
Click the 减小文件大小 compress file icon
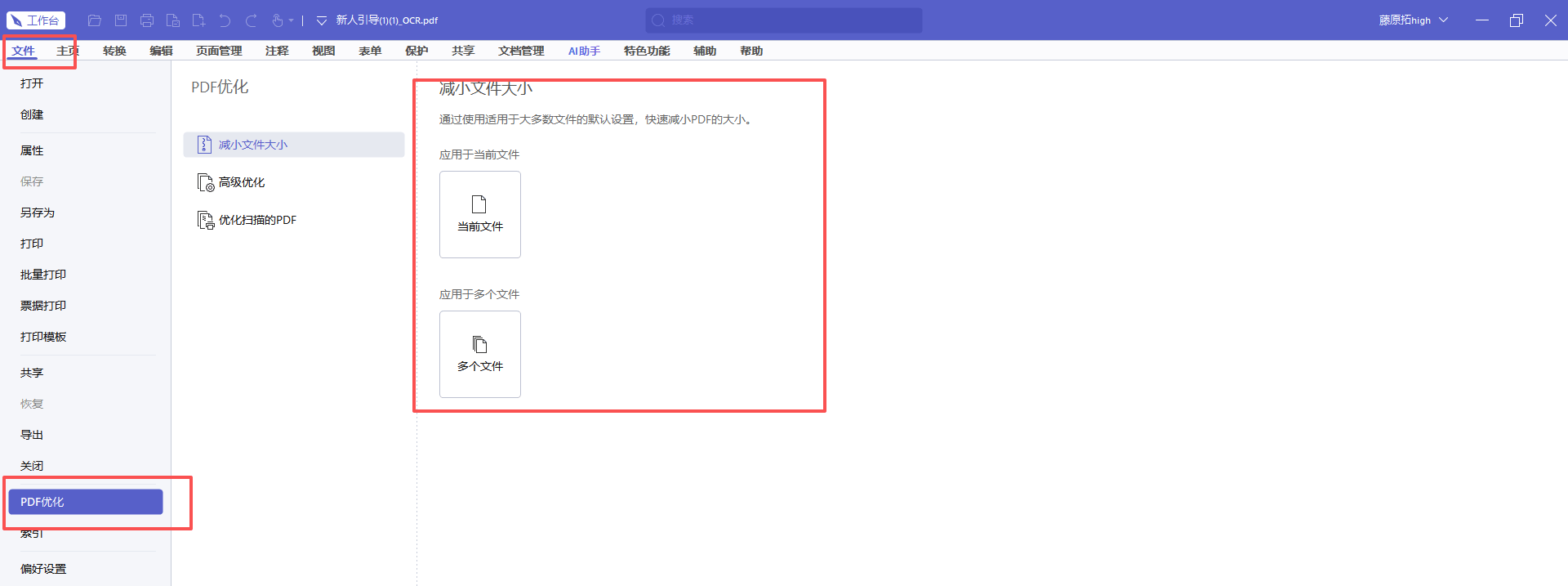click(205, 145)
